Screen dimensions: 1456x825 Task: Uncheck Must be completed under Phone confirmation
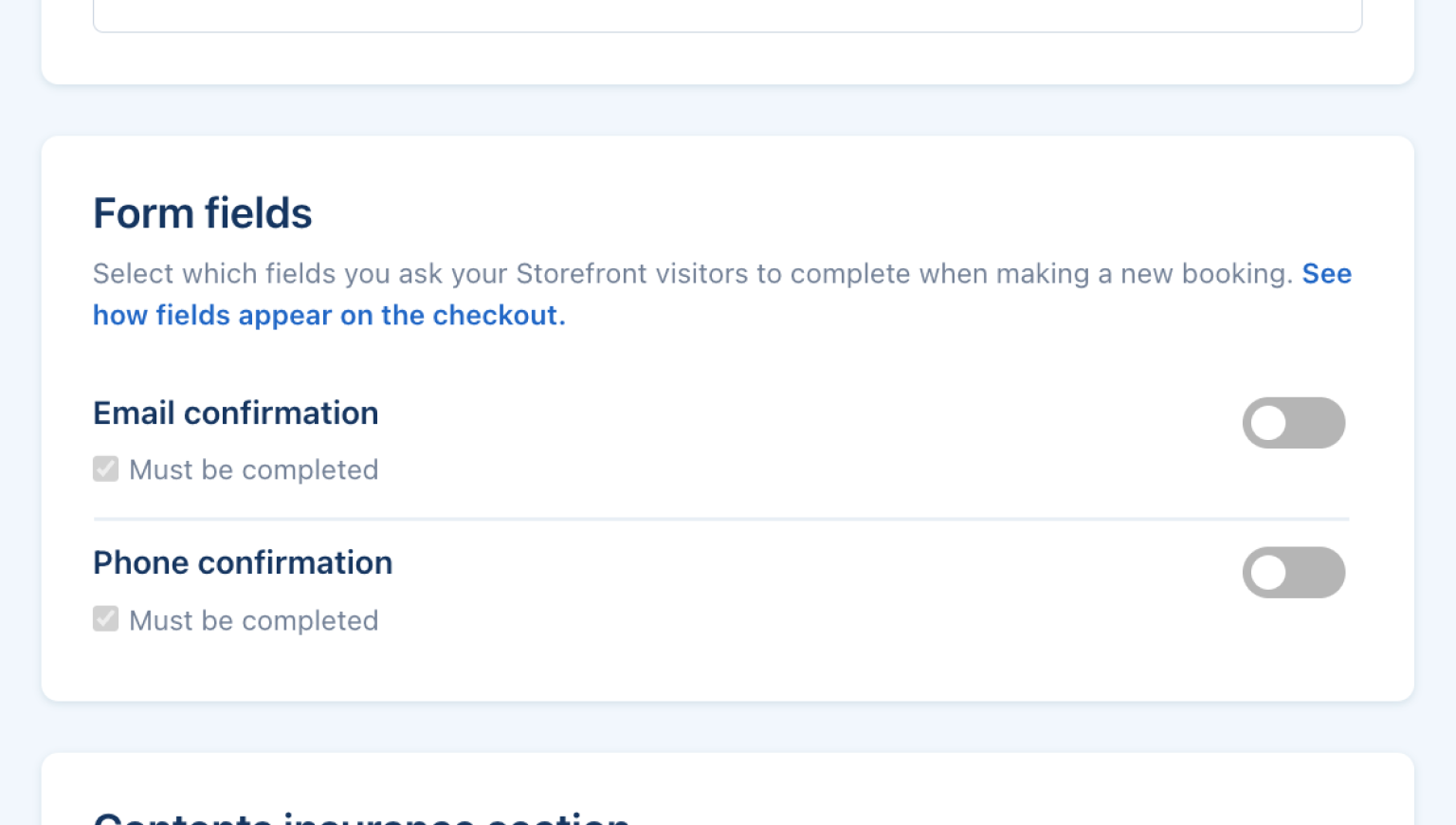click(x=105, y=618)
